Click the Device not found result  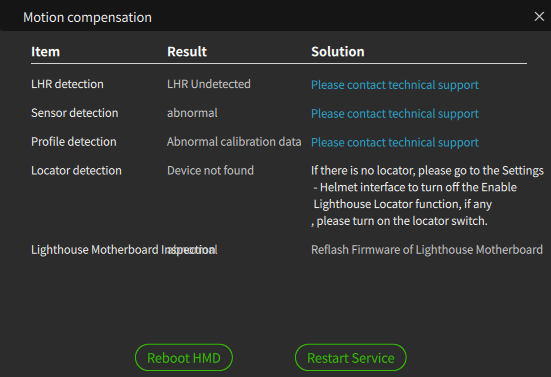click(210, 170)
